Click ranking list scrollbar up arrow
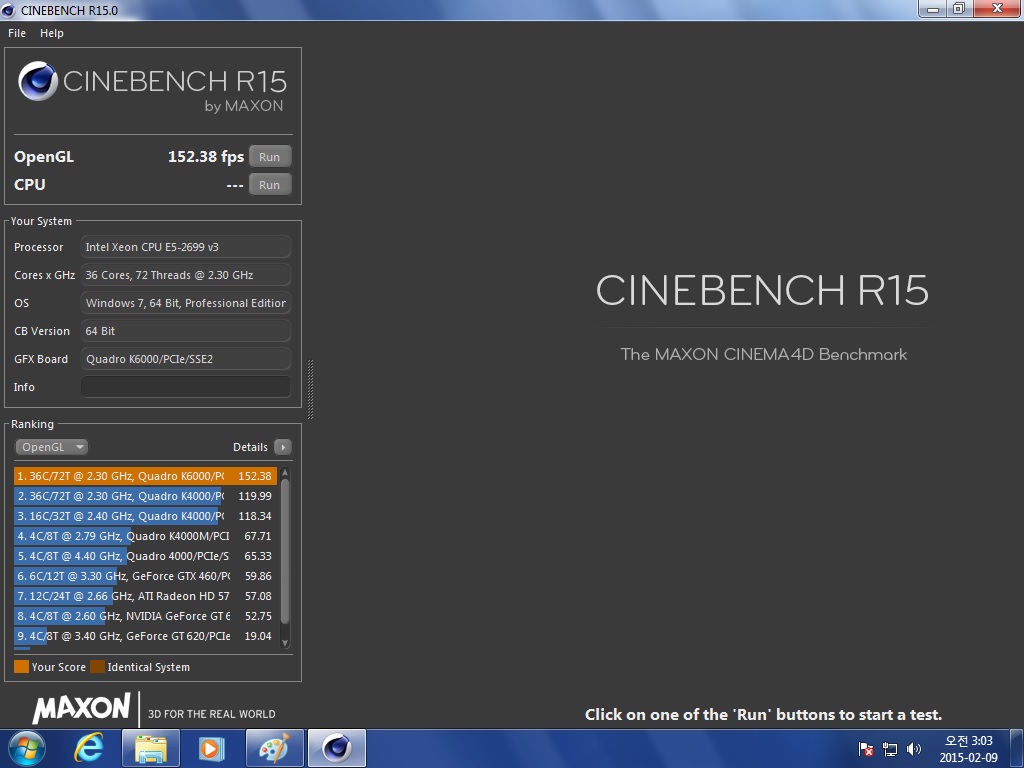This screenshot has height=768, width=1024. click(285, 473)
